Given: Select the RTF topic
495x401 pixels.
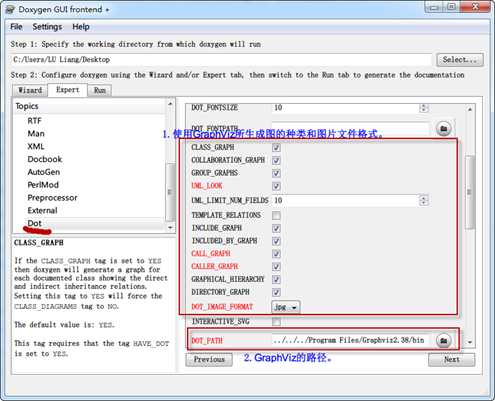Looking at the screenshot, I should coord(34,121).
